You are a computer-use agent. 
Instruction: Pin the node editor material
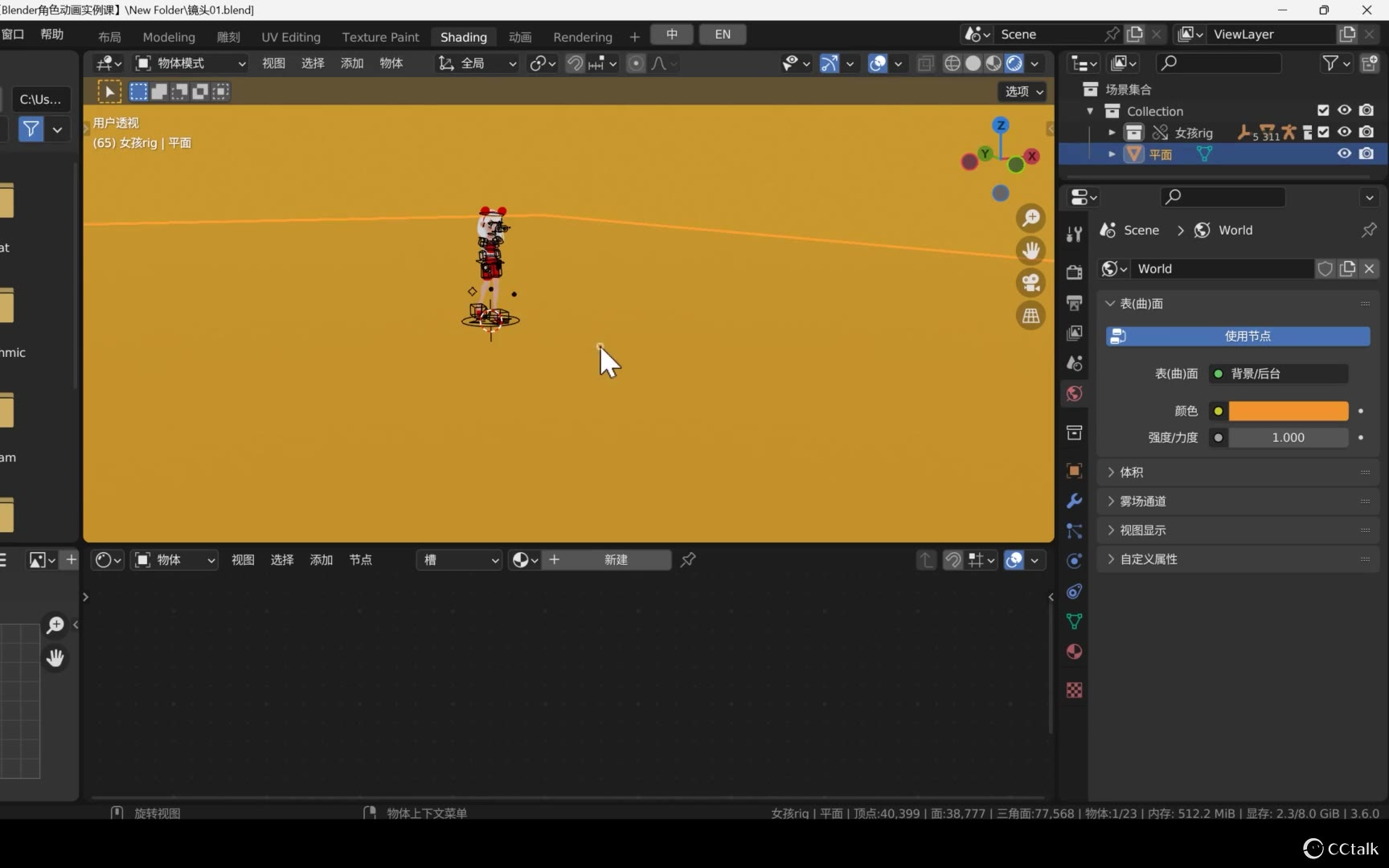click(688, 560)
